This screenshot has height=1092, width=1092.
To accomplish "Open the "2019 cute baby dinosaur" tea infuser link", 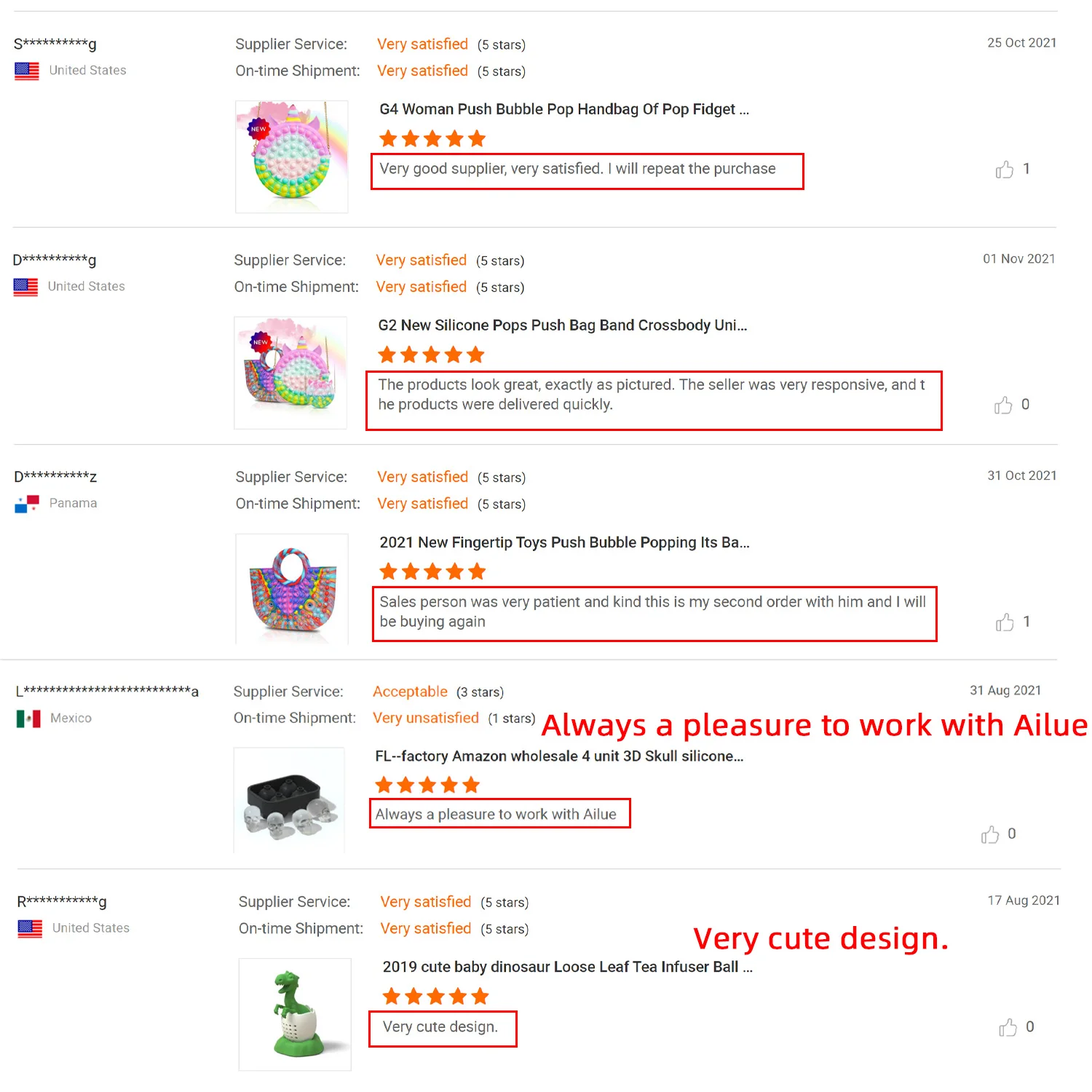I will (567, 967).
